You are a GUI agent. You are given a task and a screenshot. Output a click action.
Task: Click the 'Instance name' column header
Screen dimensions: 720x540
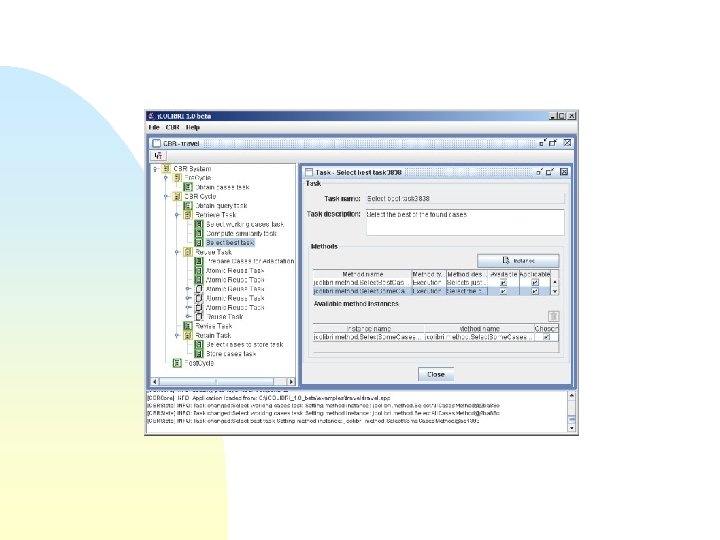point(369,329)
